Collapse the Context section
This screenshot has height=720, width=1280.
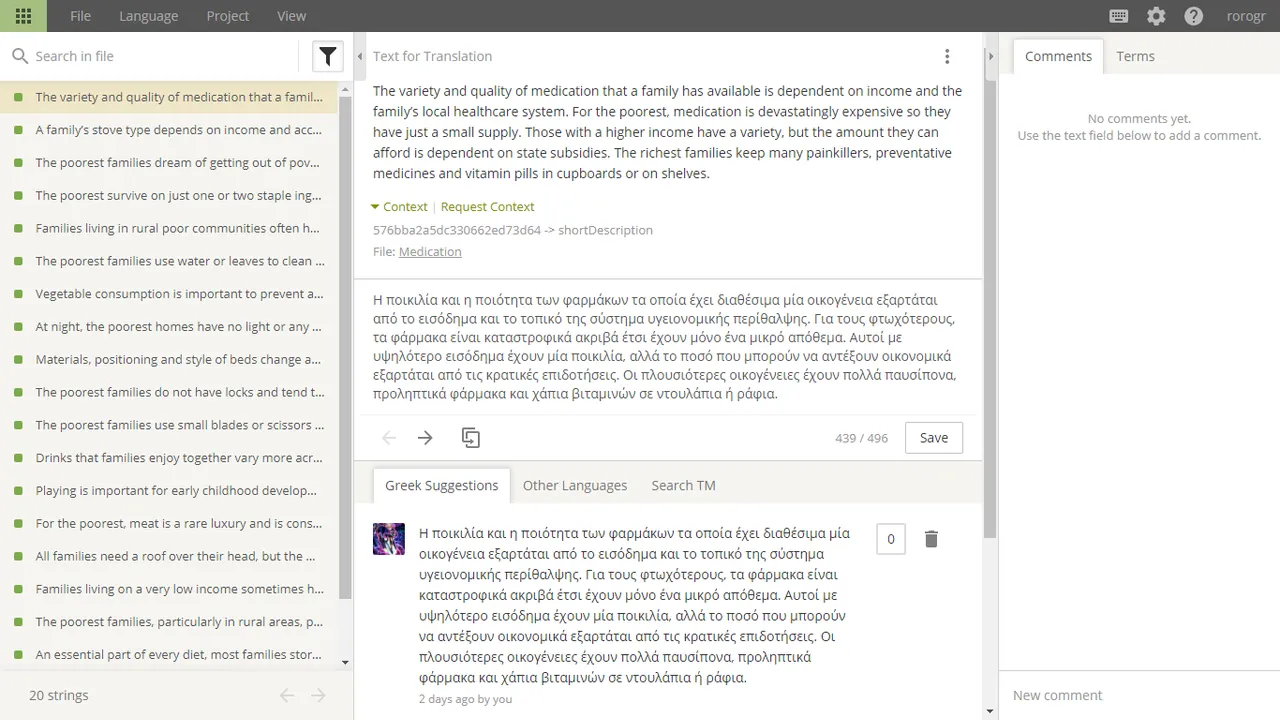click(x=399, y=207)
